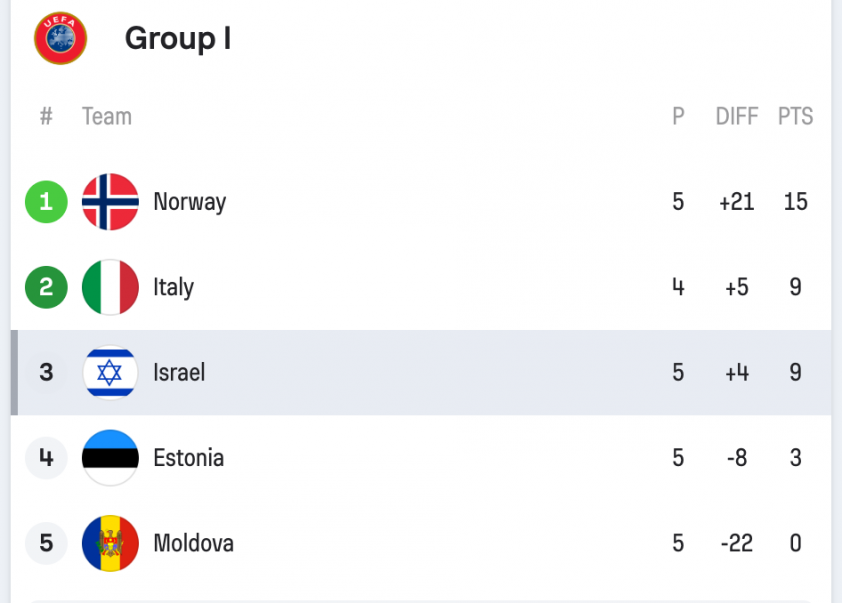
Task: Click the P column header
Action: tap(678, 117)
